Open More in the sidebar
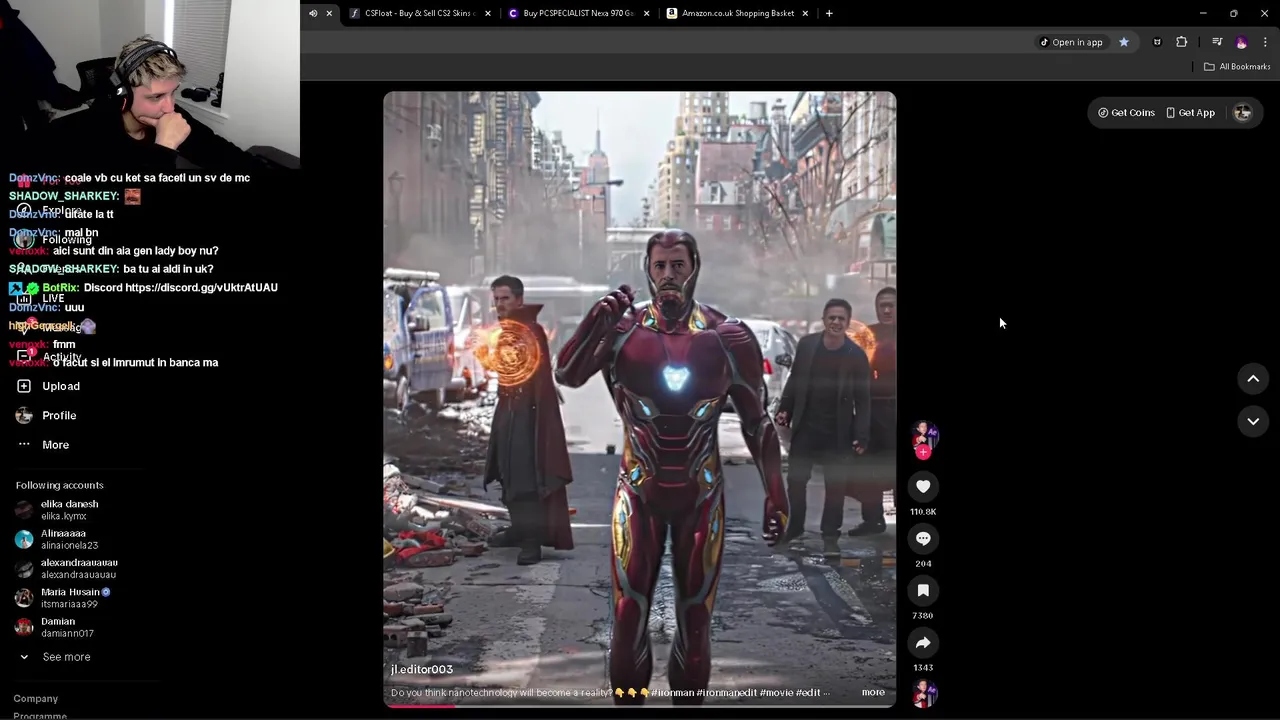Screen dimensions: 1280x720 tap(55, 445)
